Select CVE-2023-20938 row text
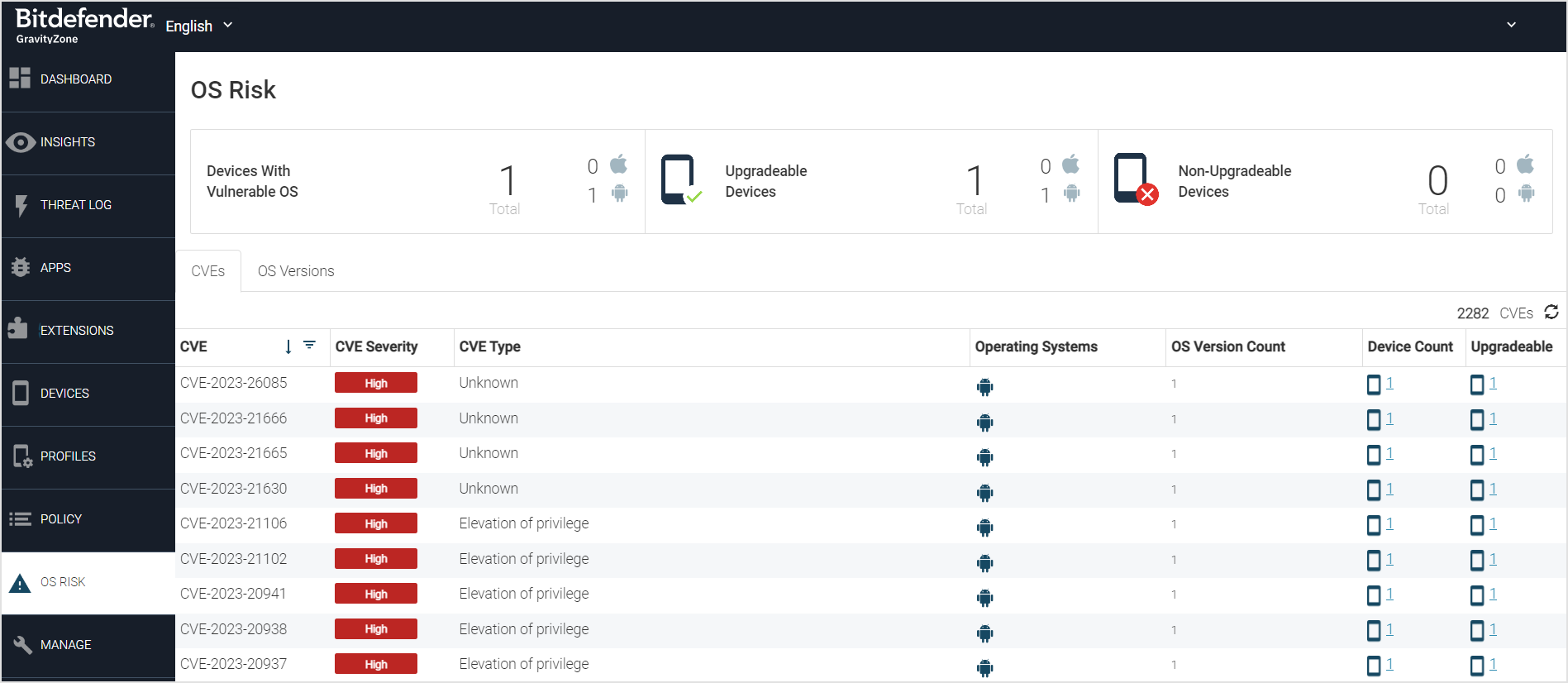Screen dimensions: 1568x683 234,629
